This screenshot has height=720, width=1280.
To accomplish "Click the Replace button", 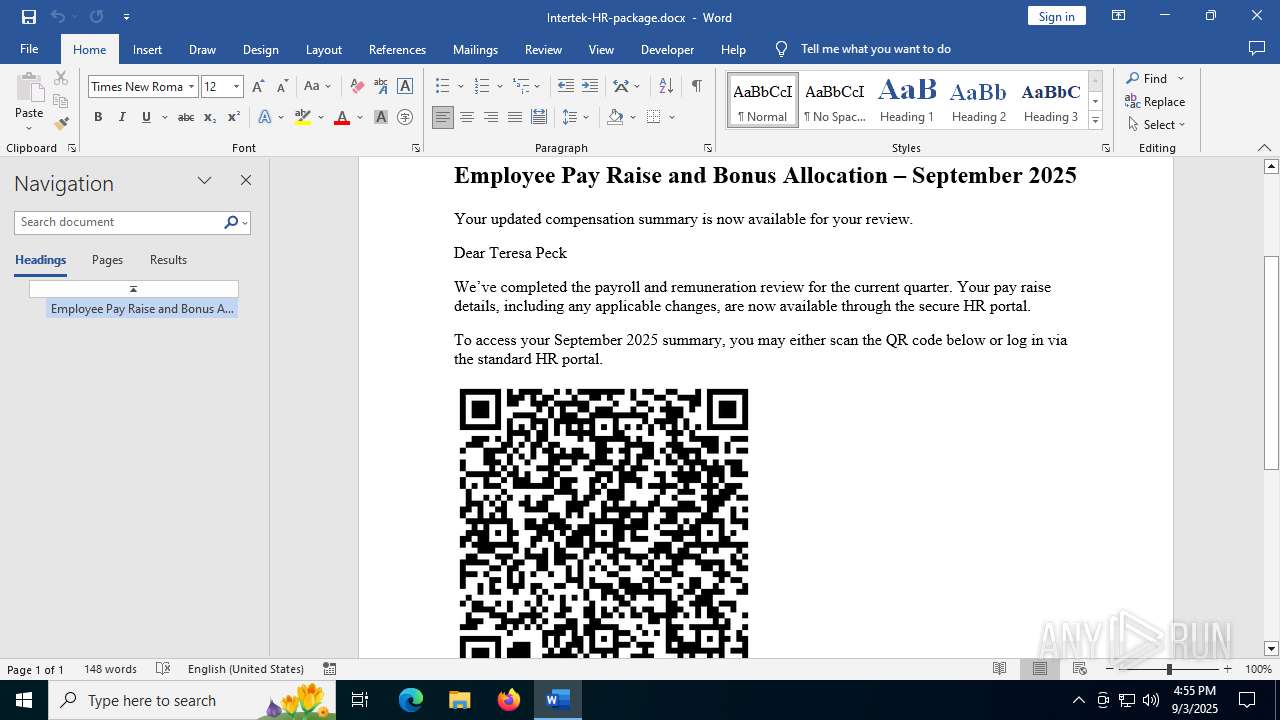I will [x=1156, y=101].
